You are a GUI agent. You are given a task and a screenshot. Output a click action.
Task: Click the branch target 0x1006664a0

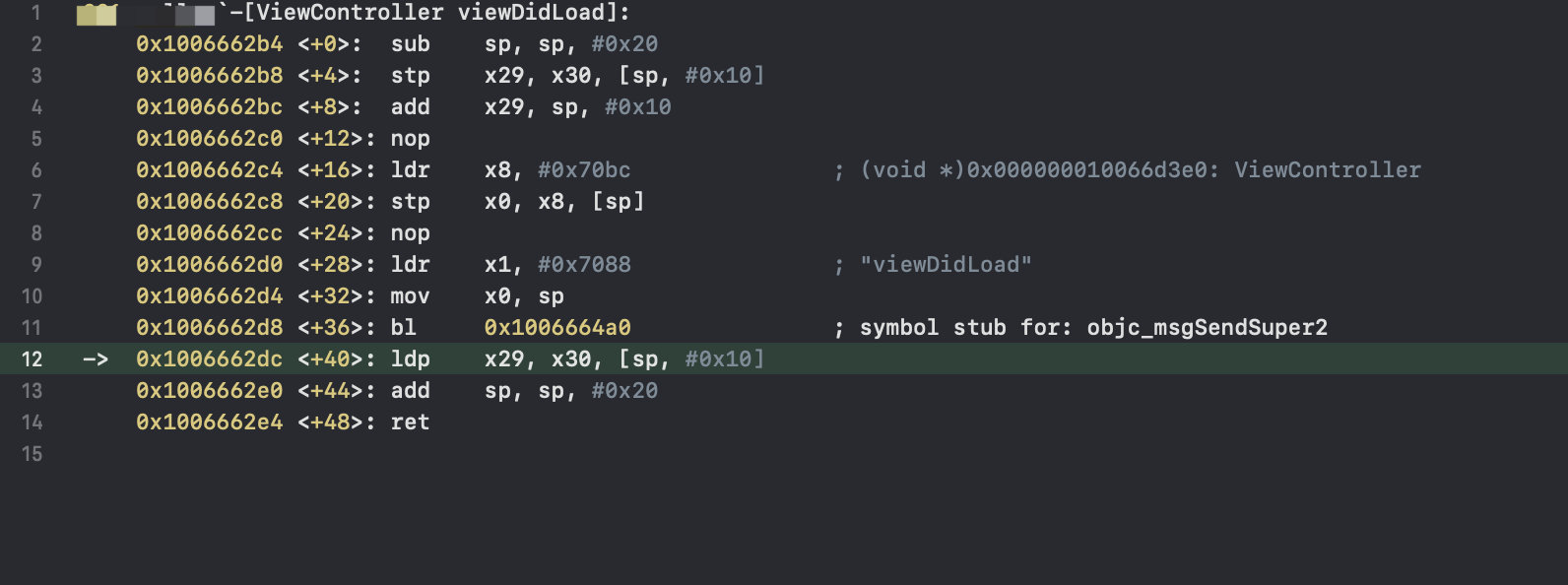(x=557, y=328)
